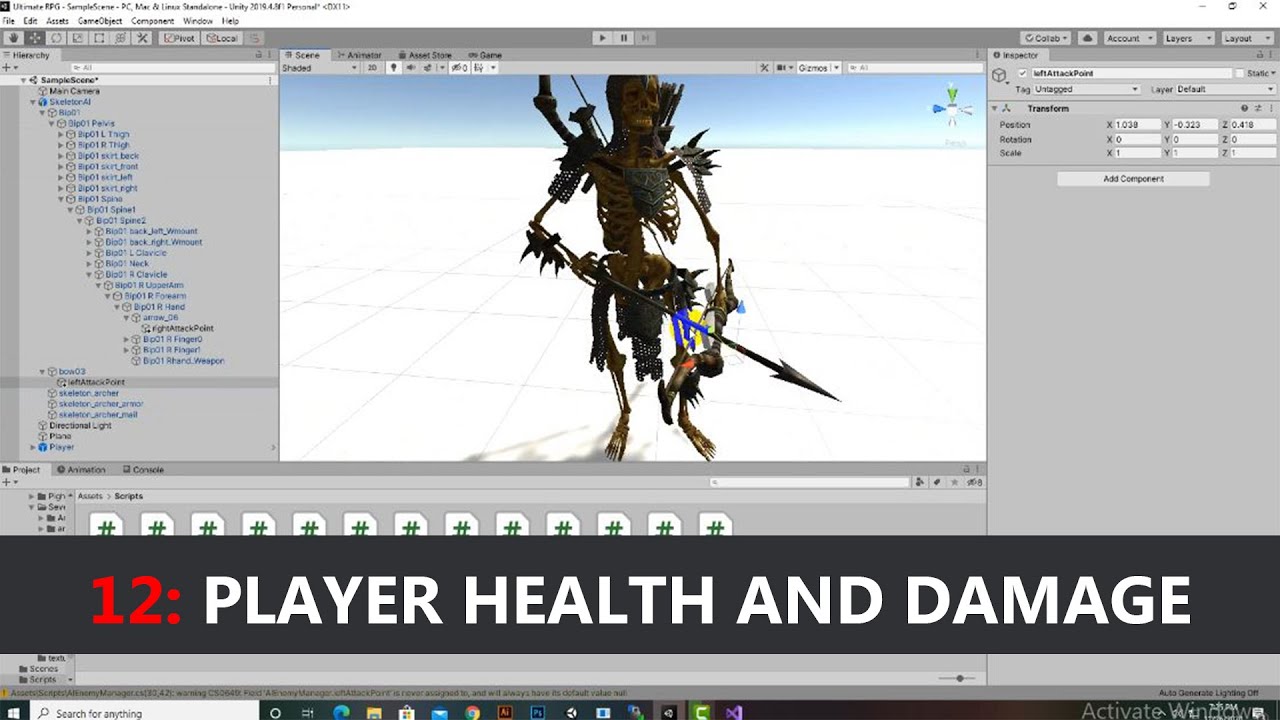
Task: Toggle scene lighting bulb icon
Action: click(394, 68)
